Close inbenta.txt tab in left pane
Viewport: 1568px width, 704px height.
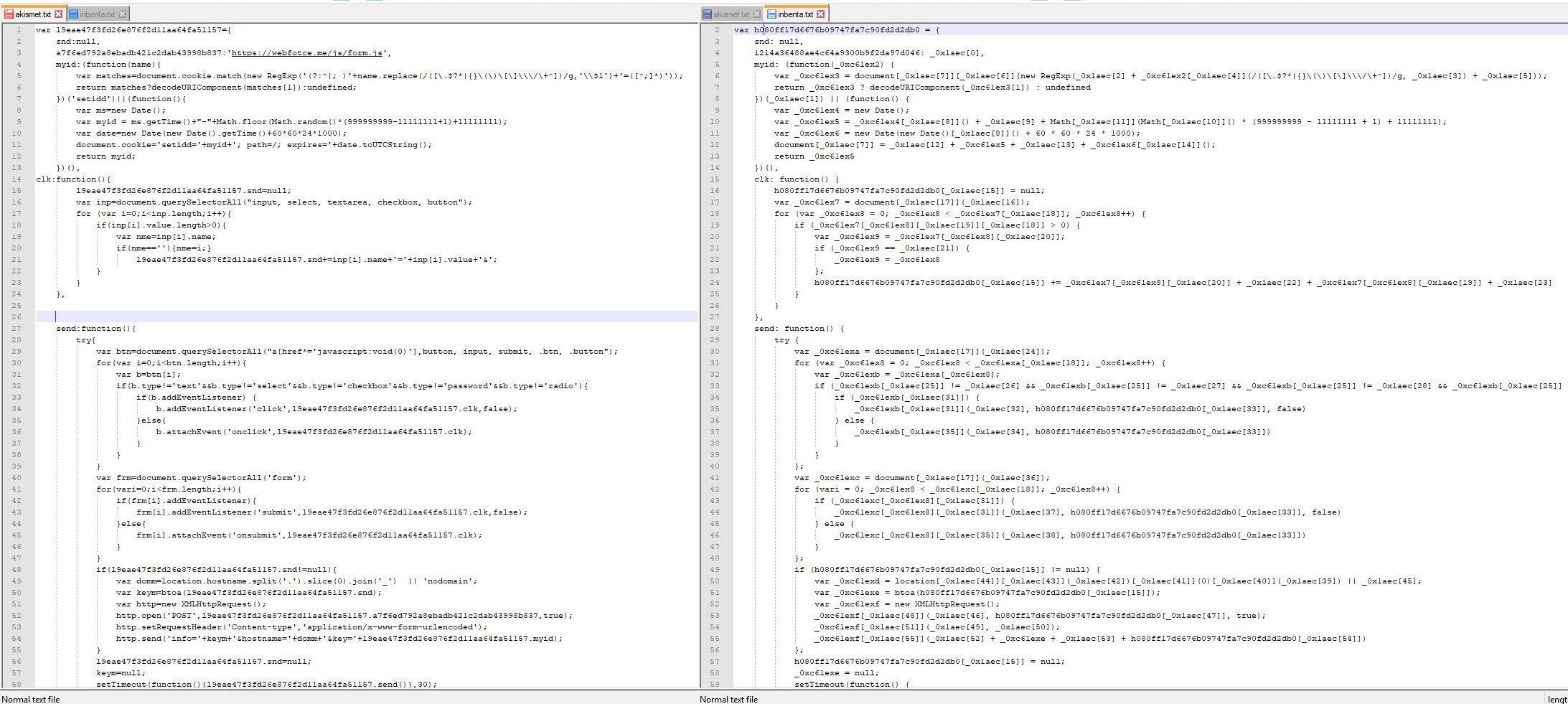point(123,14)
